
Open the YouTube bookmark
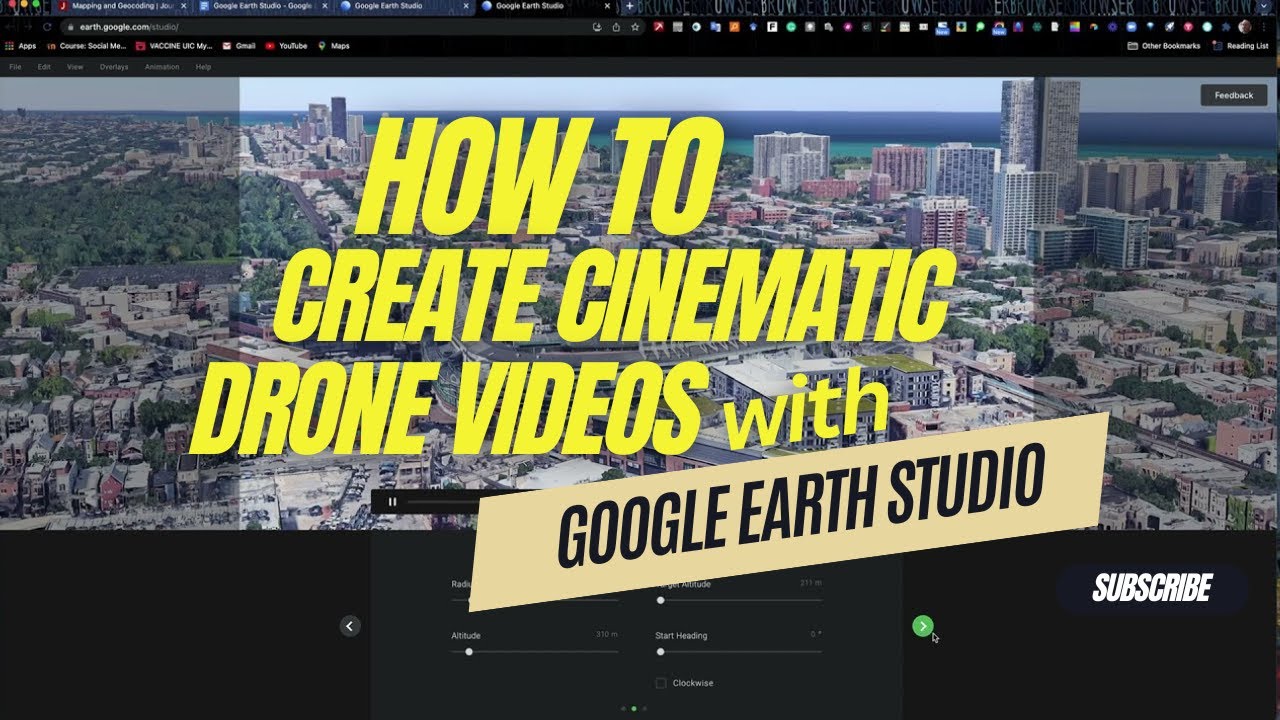(286, 45)
